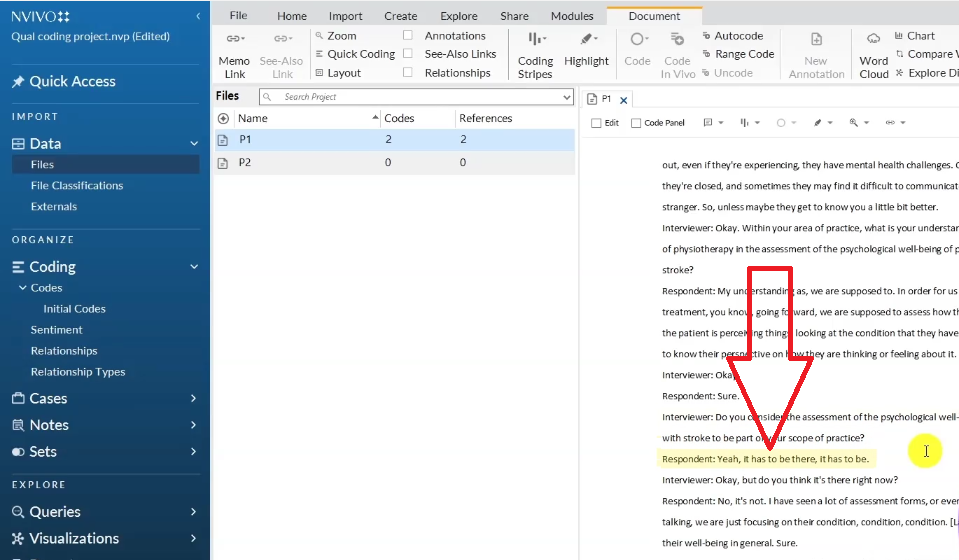
Task: Open the Import ribbon tab
Action: click(346, 16)
